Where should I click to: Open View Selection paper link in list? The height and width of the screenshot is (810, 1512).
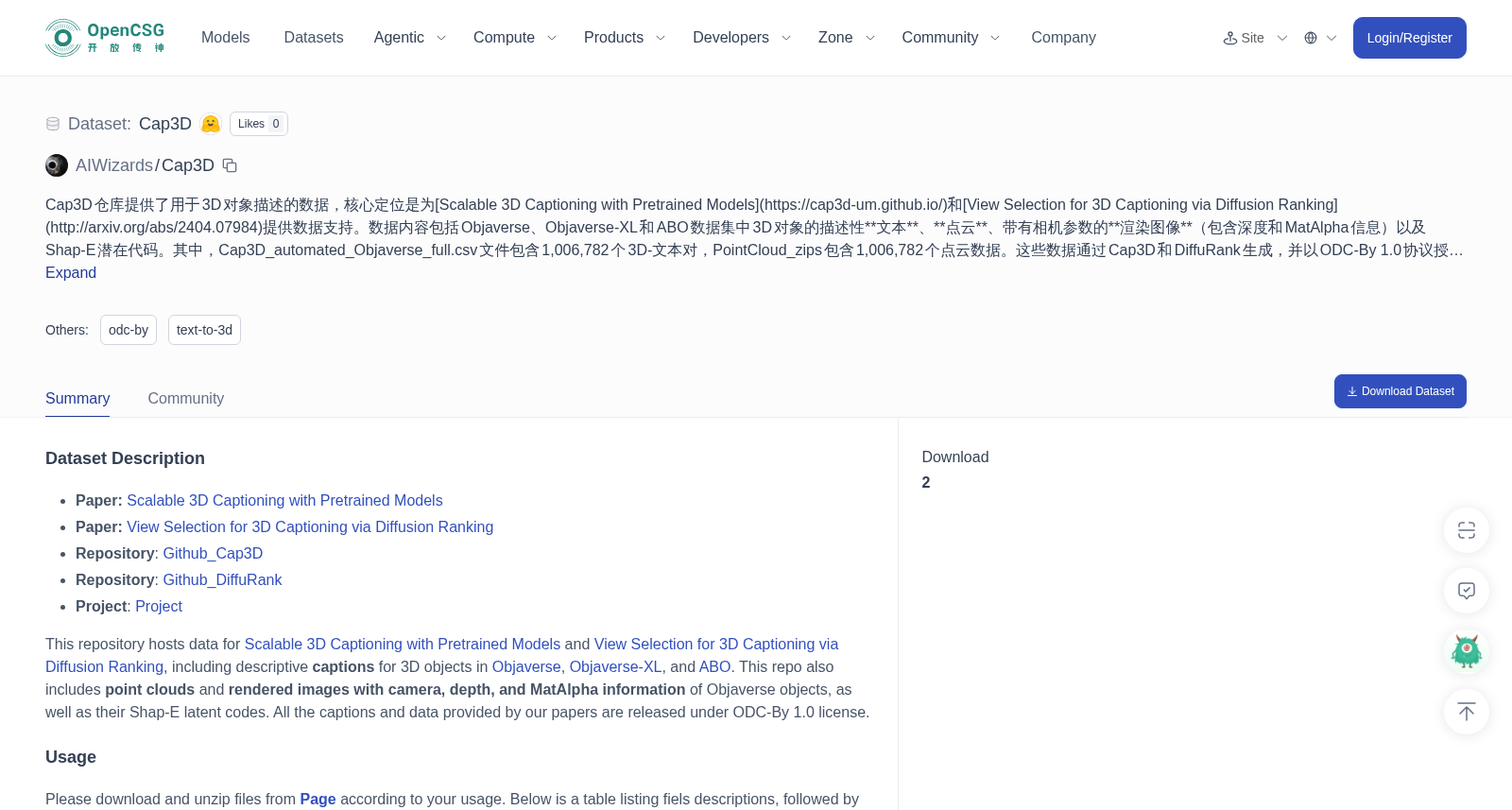(x=310, y=527)
